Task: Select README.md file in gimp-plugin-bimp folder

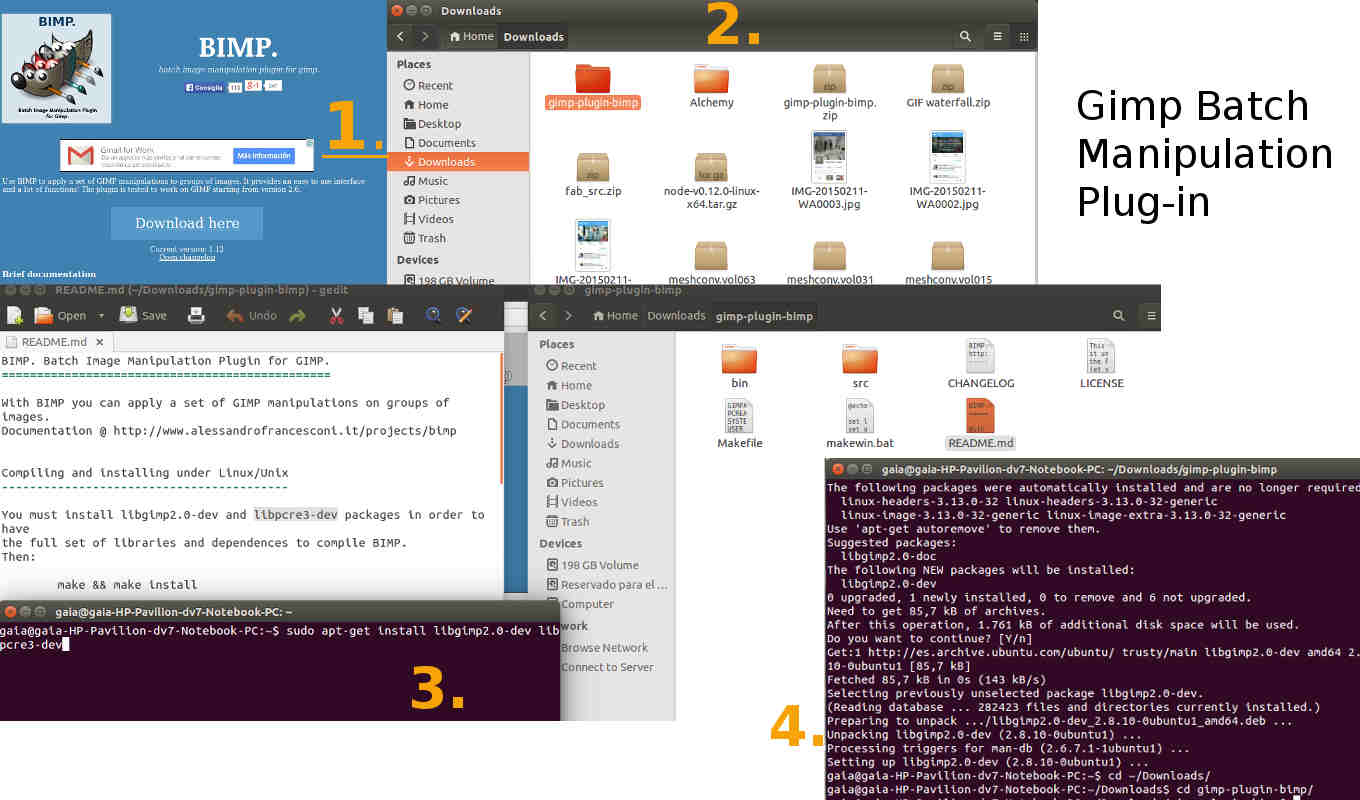Action: point(981,424)
